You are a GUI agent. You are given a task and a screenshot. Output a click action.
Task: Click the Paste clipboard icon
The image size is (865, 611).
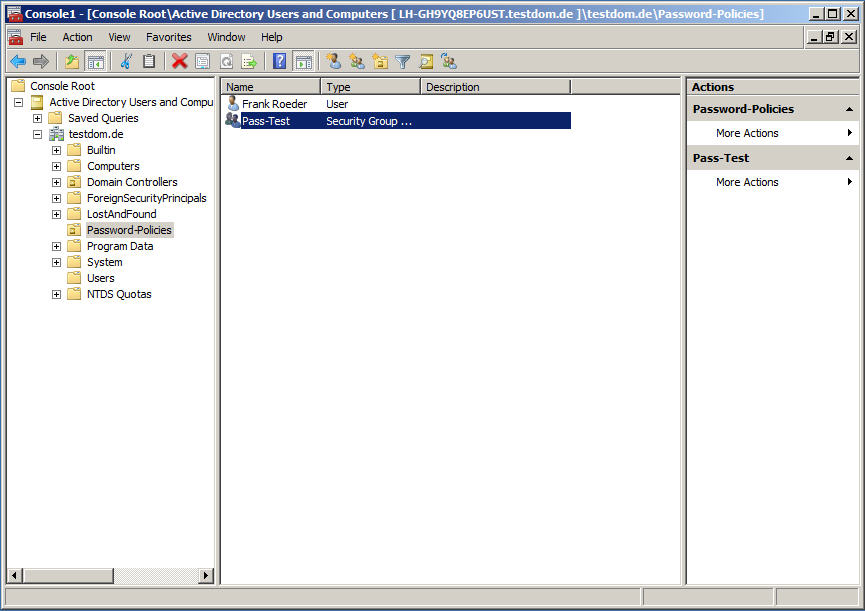[149, 61]
